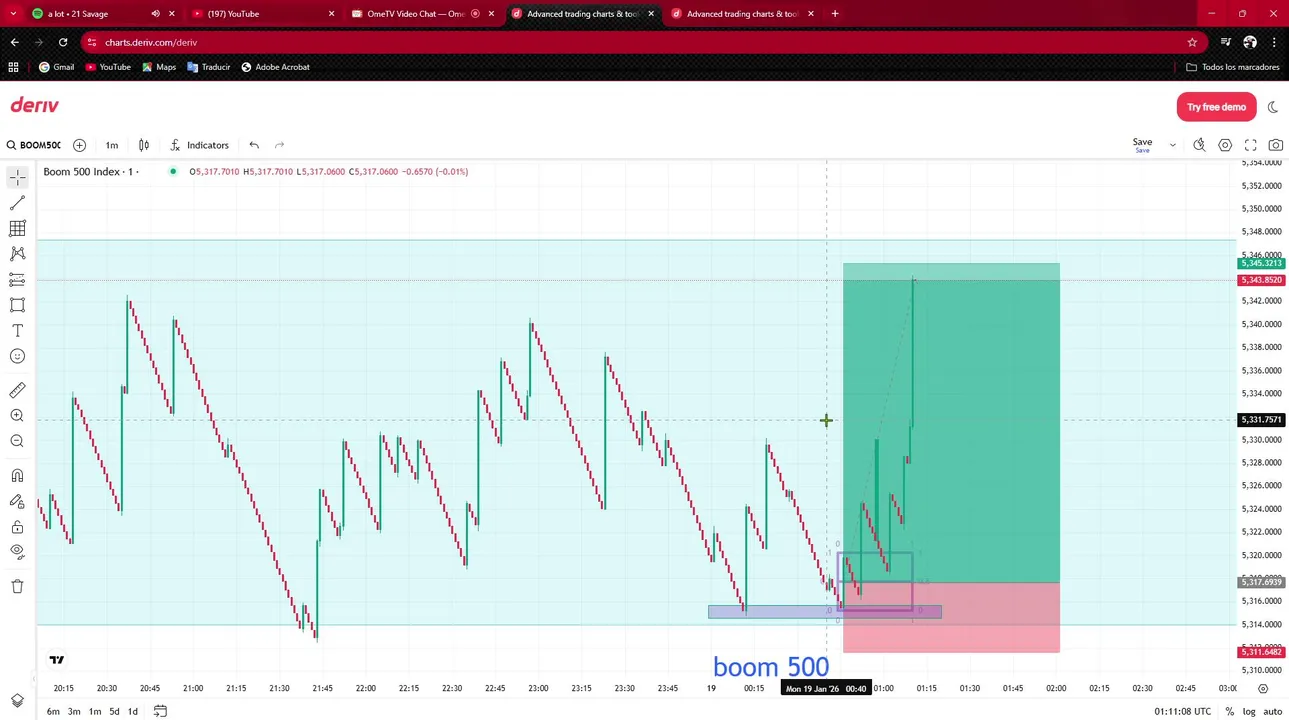
Task: Expand the Save layout dropdown arrow
Action: pyautogui.click(x=1173, y=145)
